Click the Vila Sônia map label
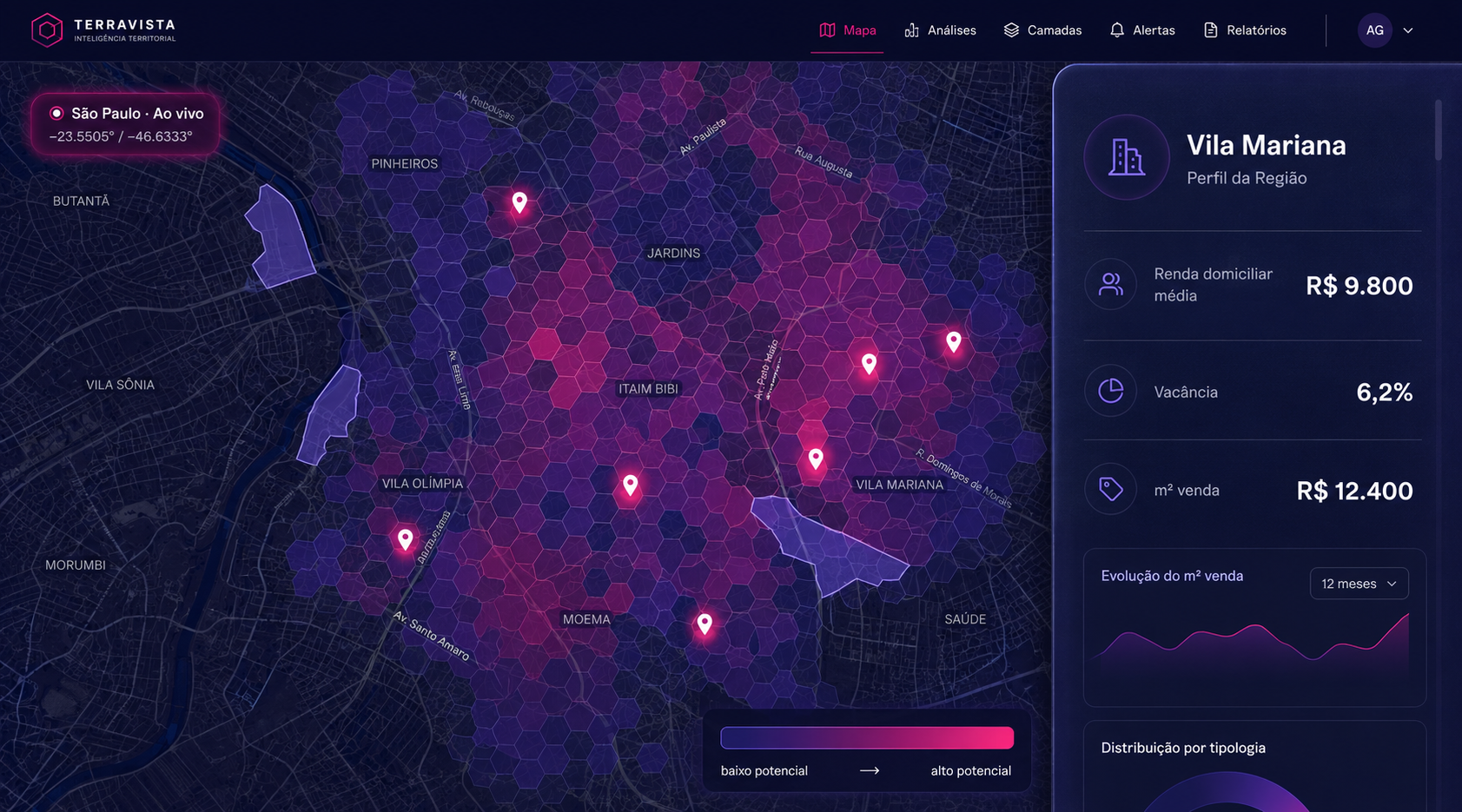The width and height of the screenshot is (1462, 812). (x=120, y=385)
